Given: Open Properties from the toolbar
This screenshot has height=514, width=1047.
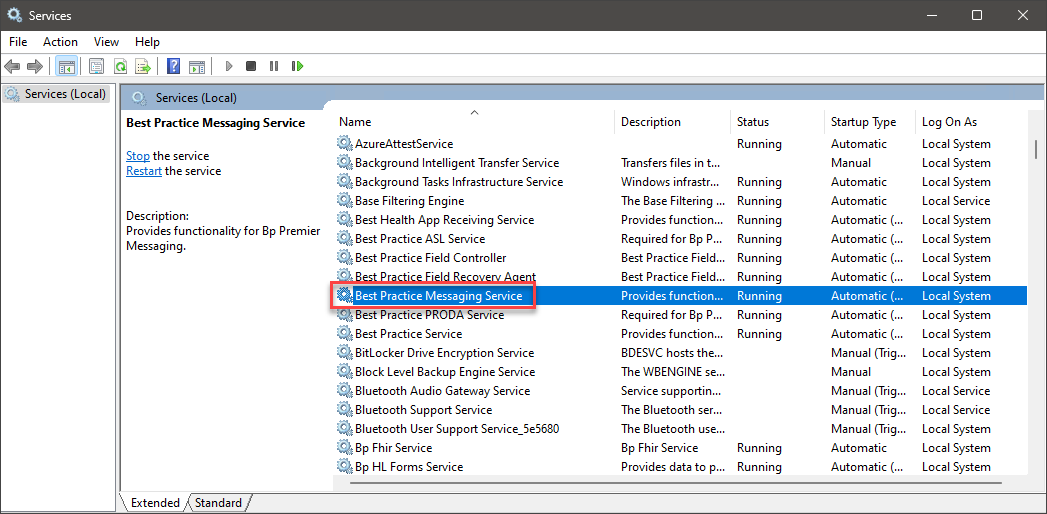Looking at the screenshot, I should (97, 66).
